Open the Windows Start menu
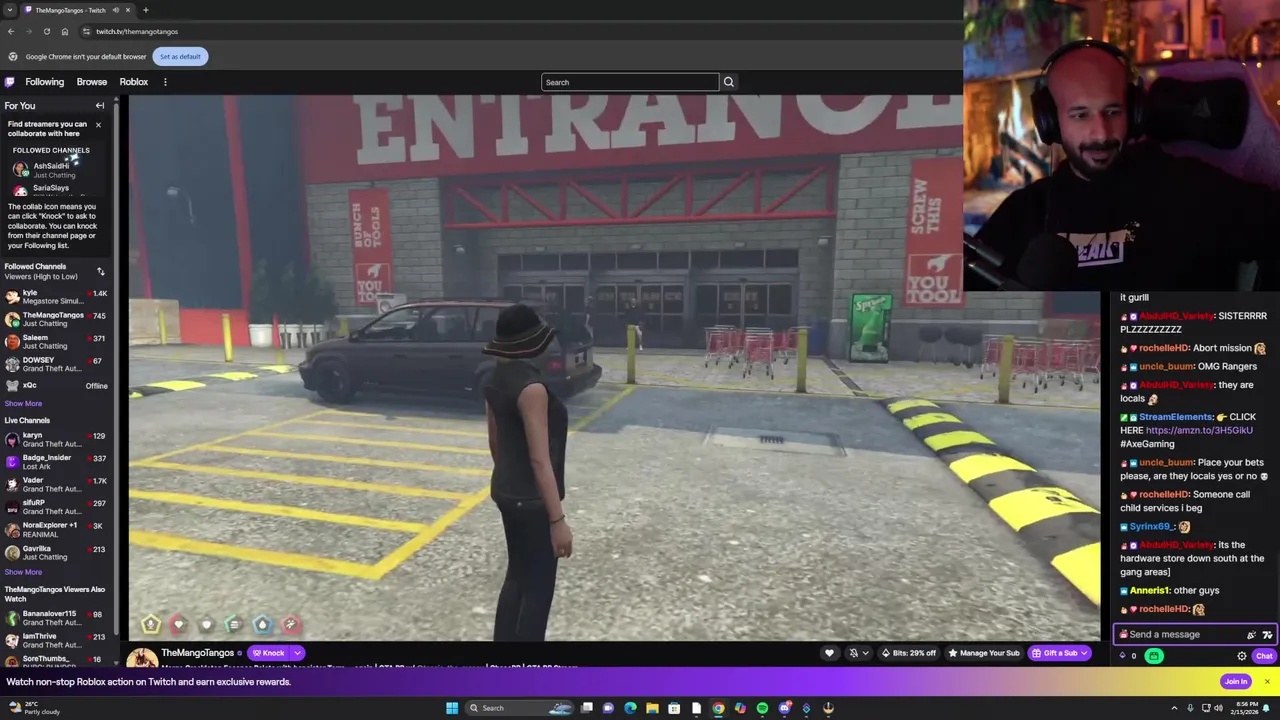 (452, 708)
